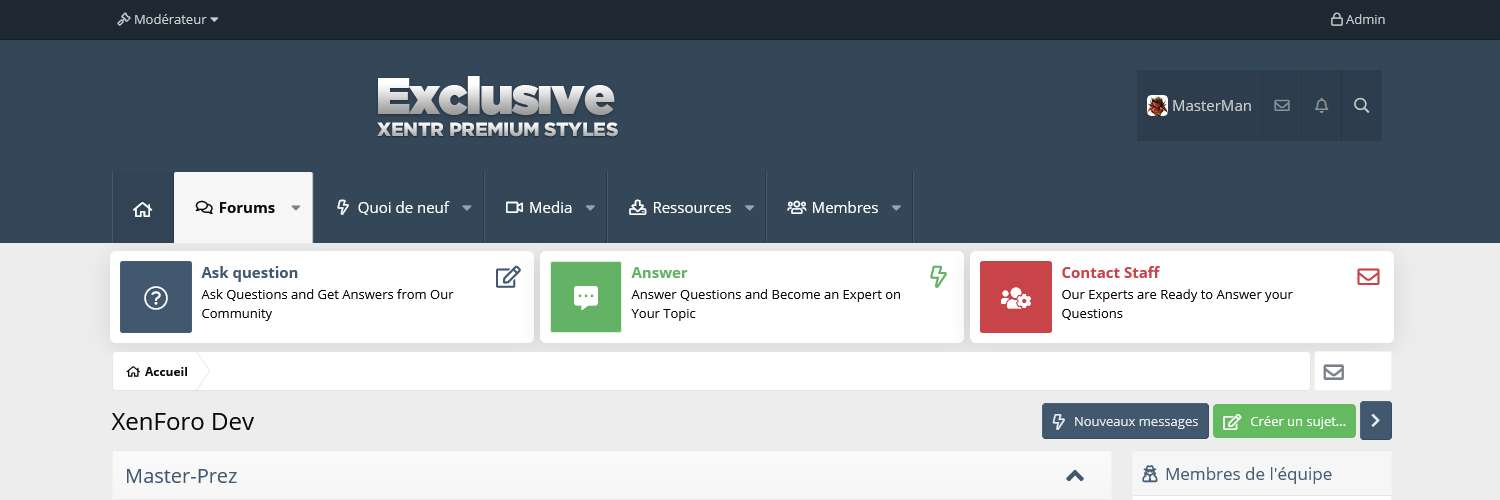This screenshot has height=500, width=1500.
Task: Click the red Contact Staff icon tile
Action: [x=1015, y=297]
